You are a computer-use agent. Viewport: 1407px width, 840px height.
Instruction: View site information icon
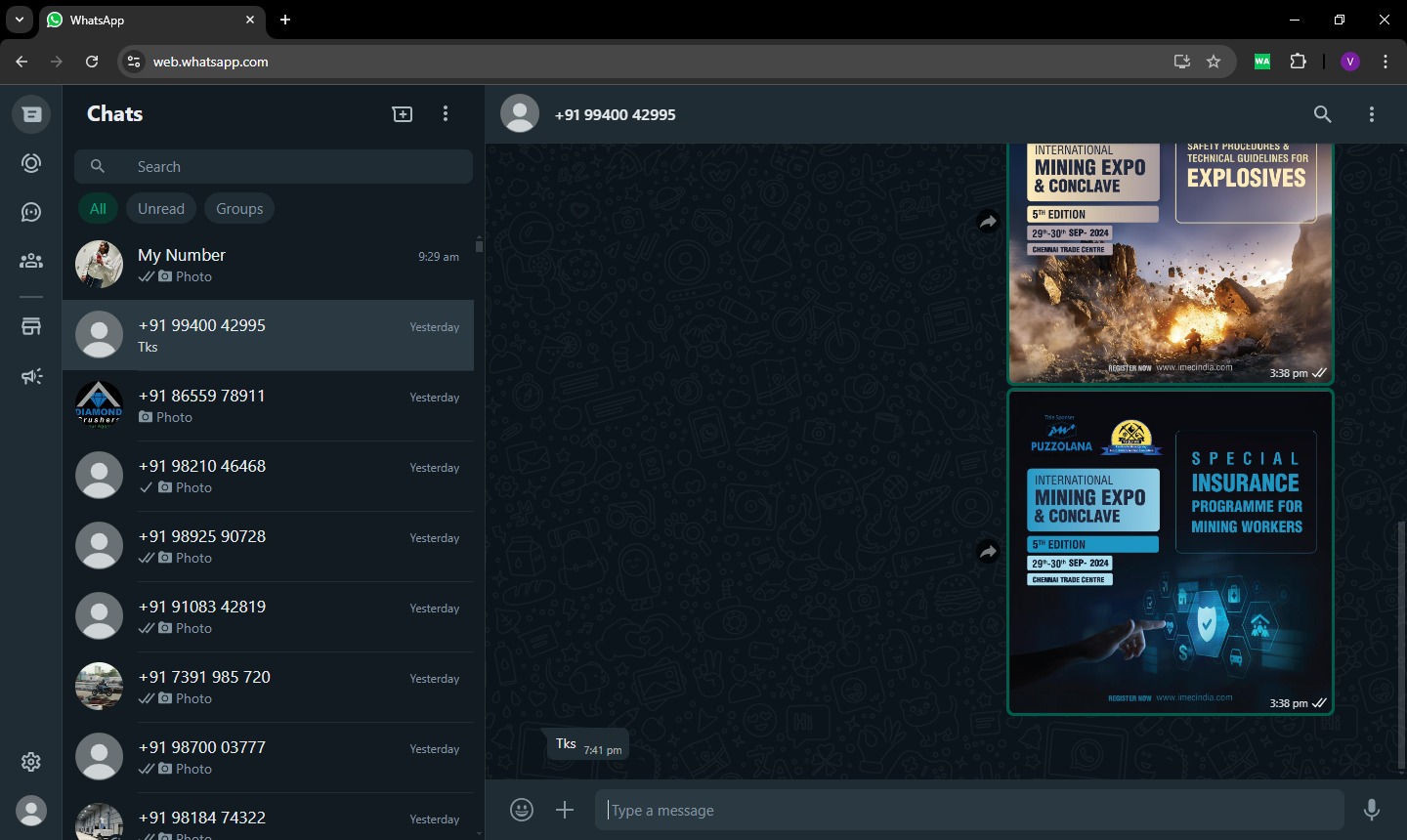(134, 62)
